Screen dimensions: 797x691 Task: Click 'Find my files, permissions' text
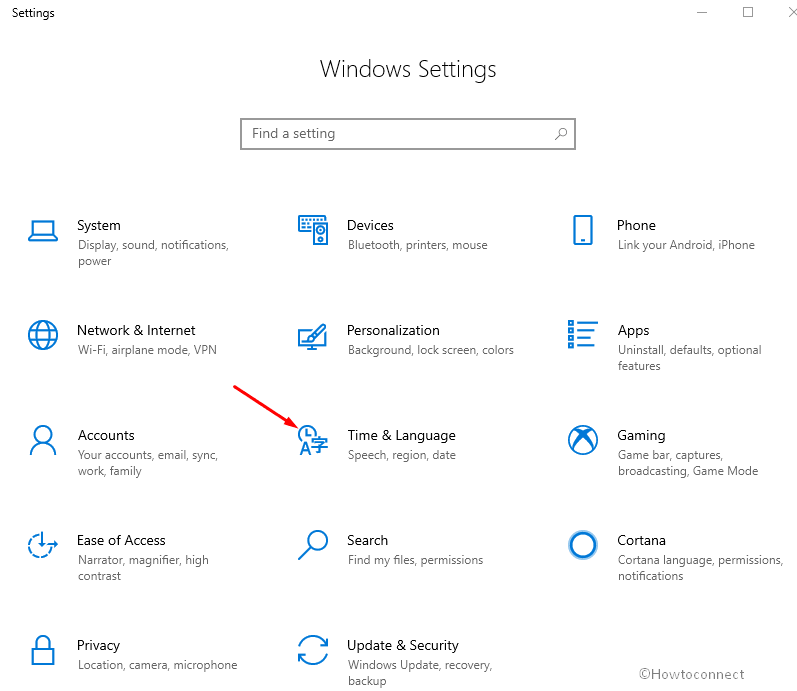(x=415, y=560)
